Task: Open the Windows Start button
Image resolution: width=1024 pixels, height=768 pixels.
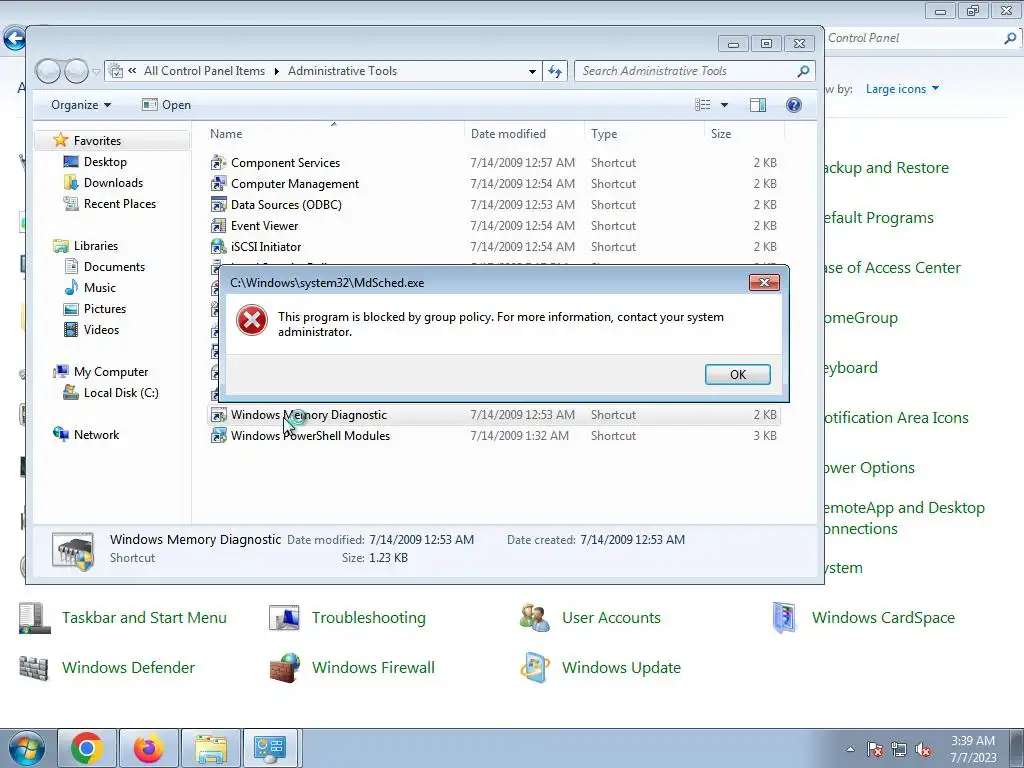Action: point(25,749)
